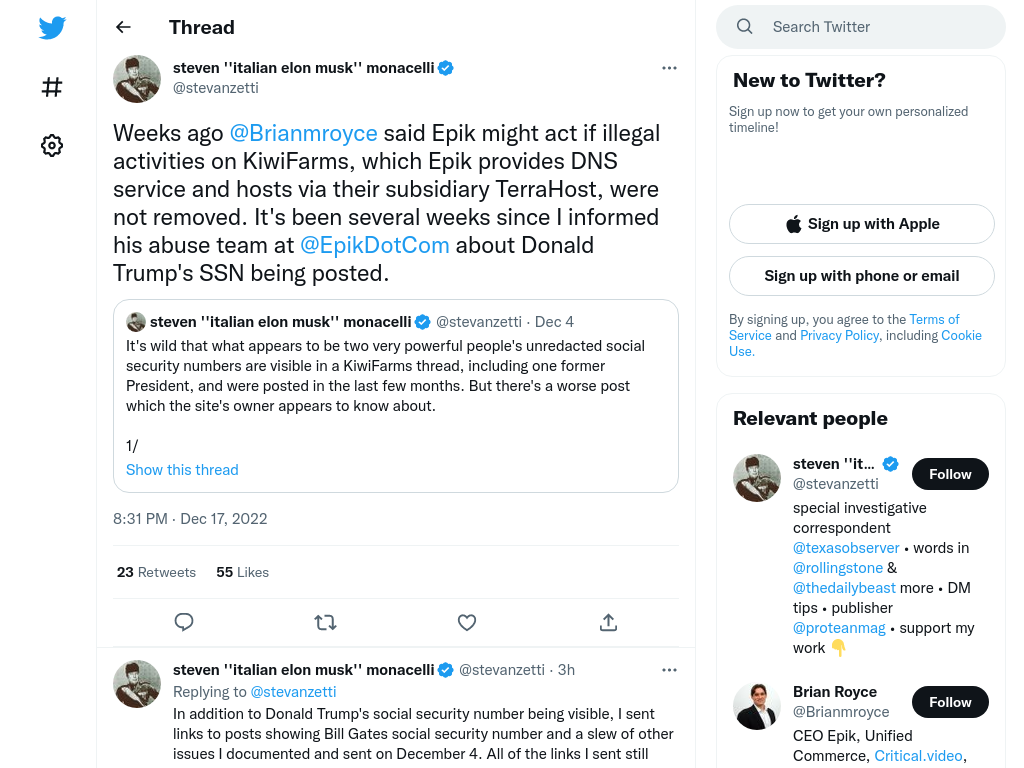The width and height of the screenshot is (1024, 768).
Task: Sign up with phone or email
Action: coord(861,276)
